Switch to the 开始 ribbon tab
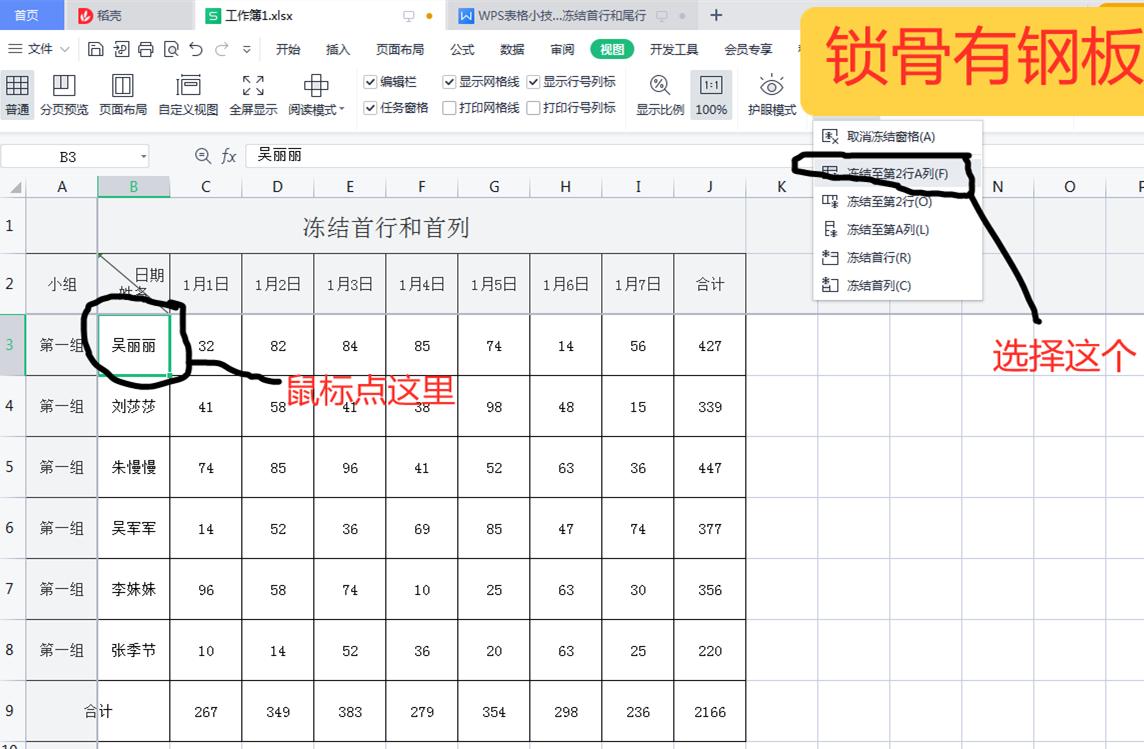The width and height of the screenshot is (1144, 749). coord(288,47)
